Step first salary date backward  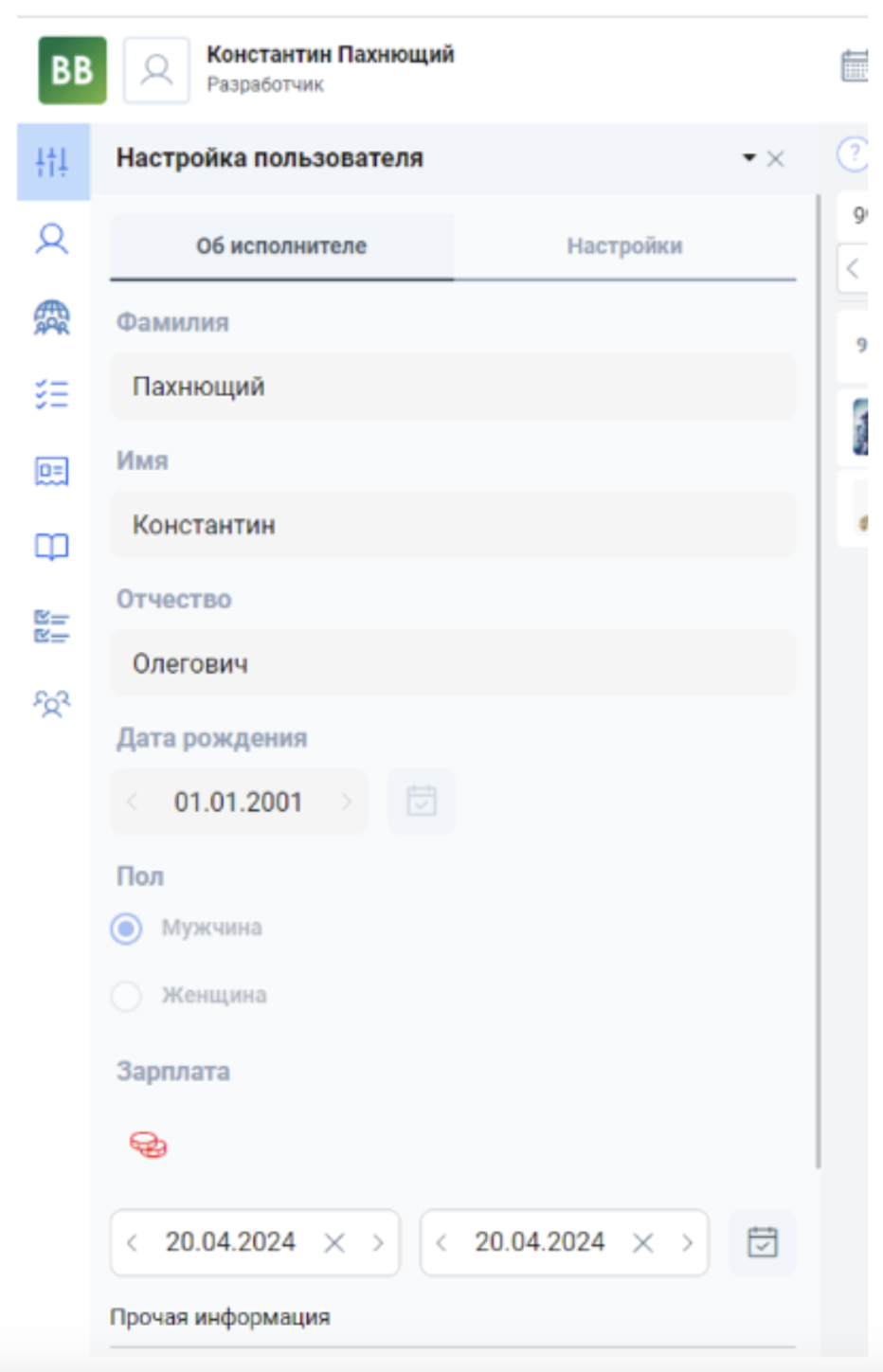132,1242
